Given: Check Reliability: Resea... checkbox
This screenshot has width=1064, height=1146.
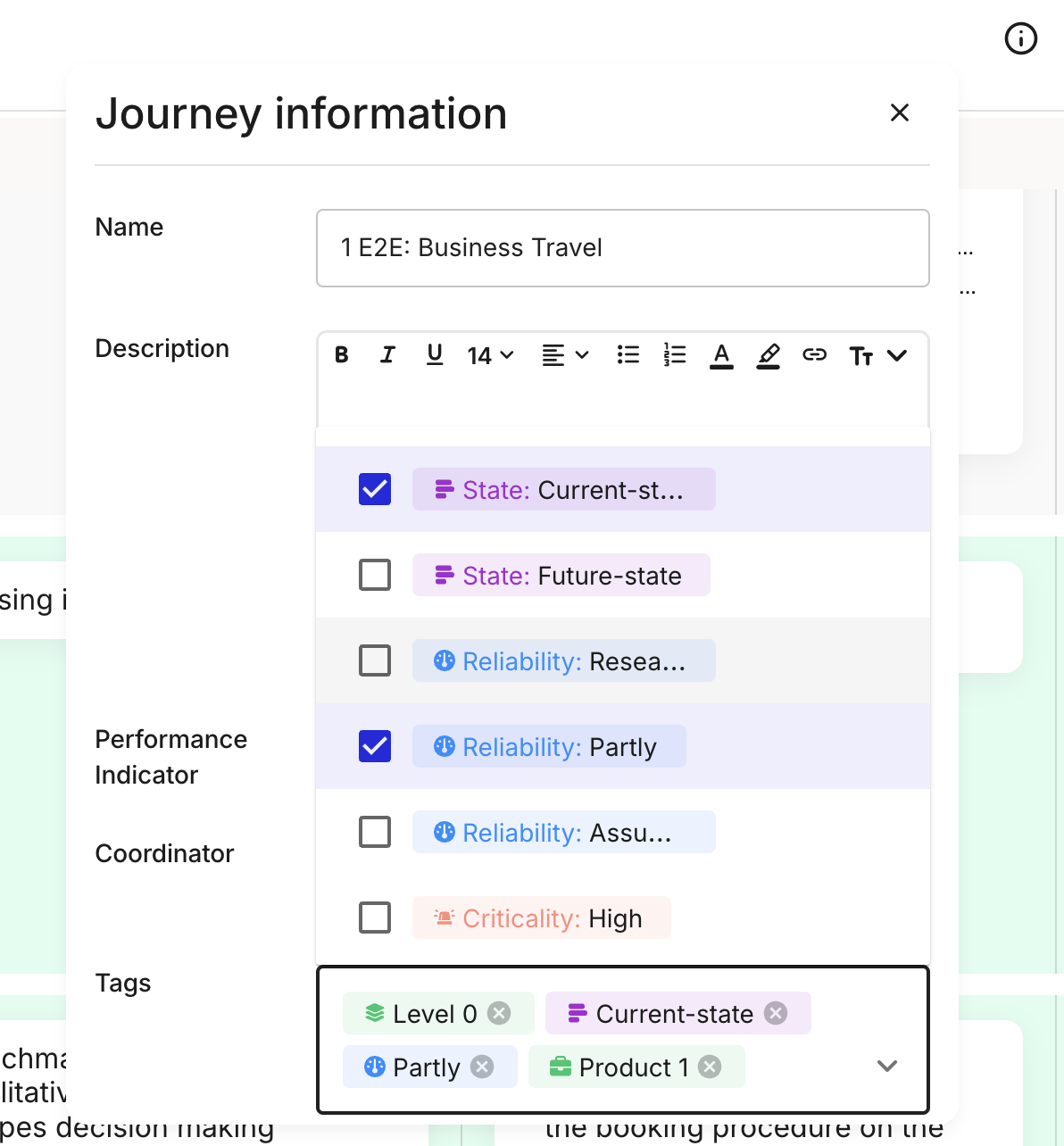Looking at the screenshot, I should (x=375, y=660).
